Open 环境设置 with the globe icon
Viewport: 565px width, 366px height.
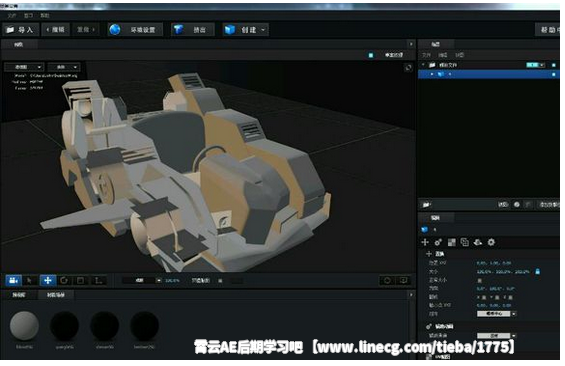point(135,30)
